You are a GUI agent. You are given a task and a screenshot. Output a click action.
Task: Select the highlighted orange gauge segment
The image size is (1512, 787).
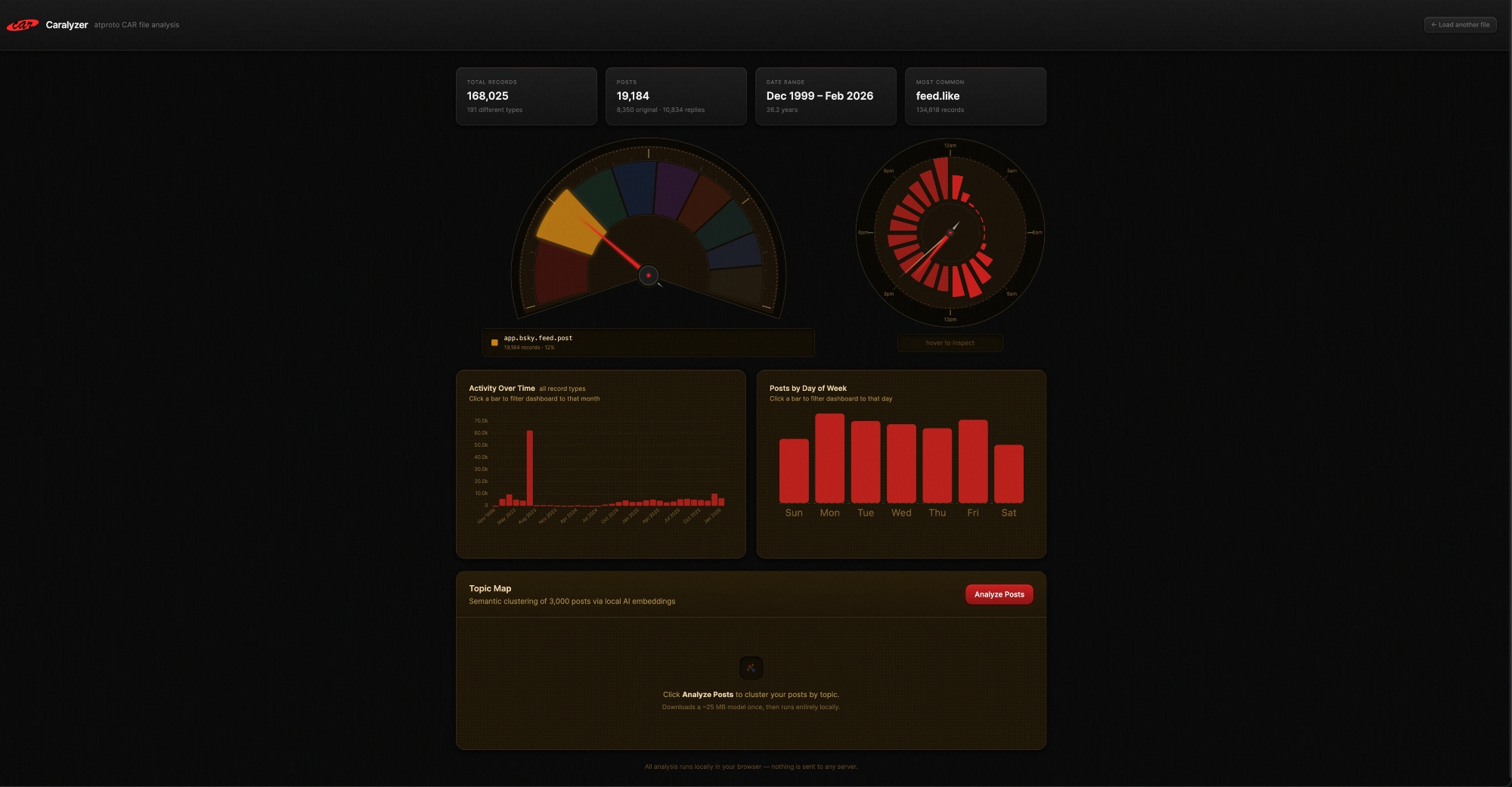[x=569, y=223]
